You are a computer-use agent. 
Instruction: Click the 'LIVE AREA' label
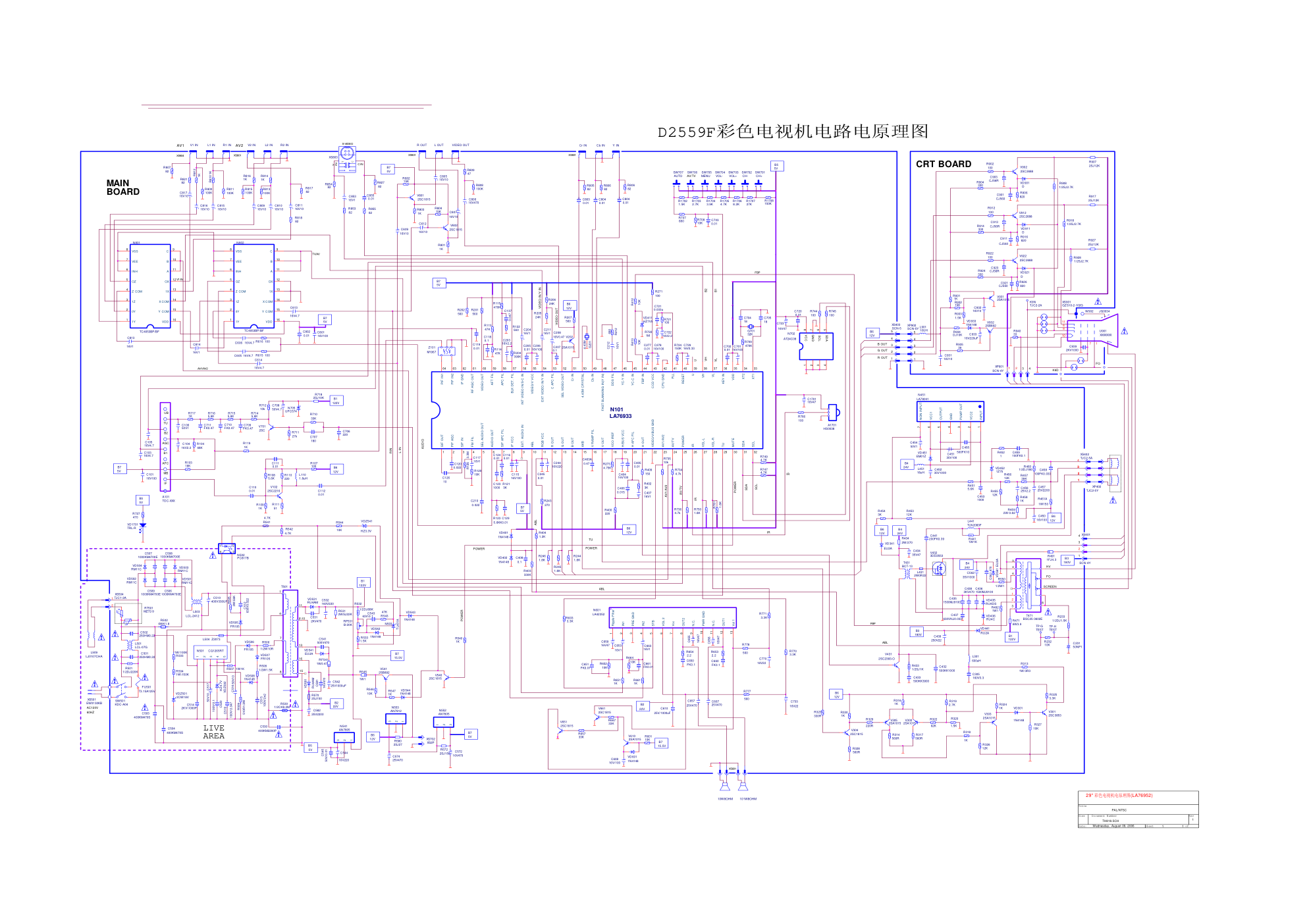[213, 732]
